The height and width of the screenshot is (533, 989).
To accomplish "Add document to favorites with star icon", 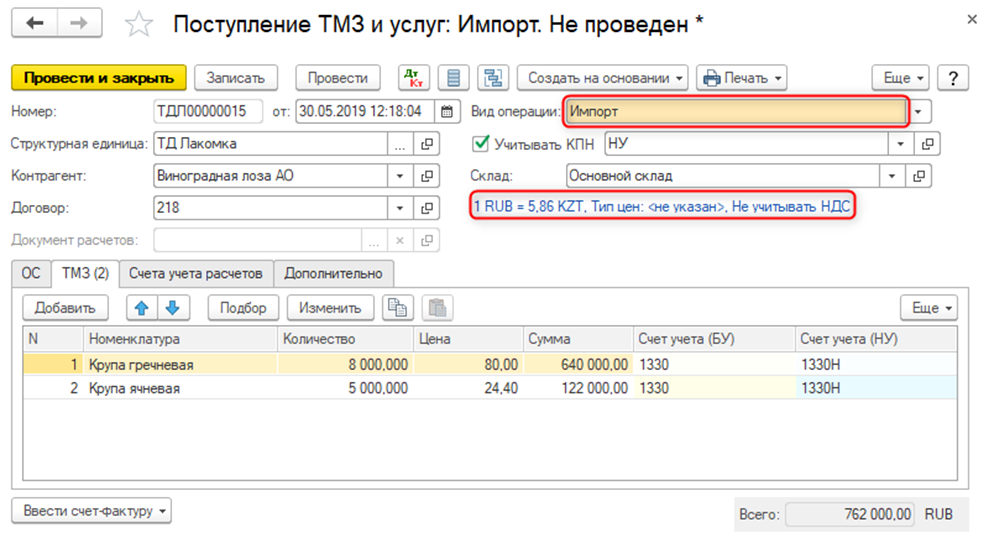I will (142, 24).
